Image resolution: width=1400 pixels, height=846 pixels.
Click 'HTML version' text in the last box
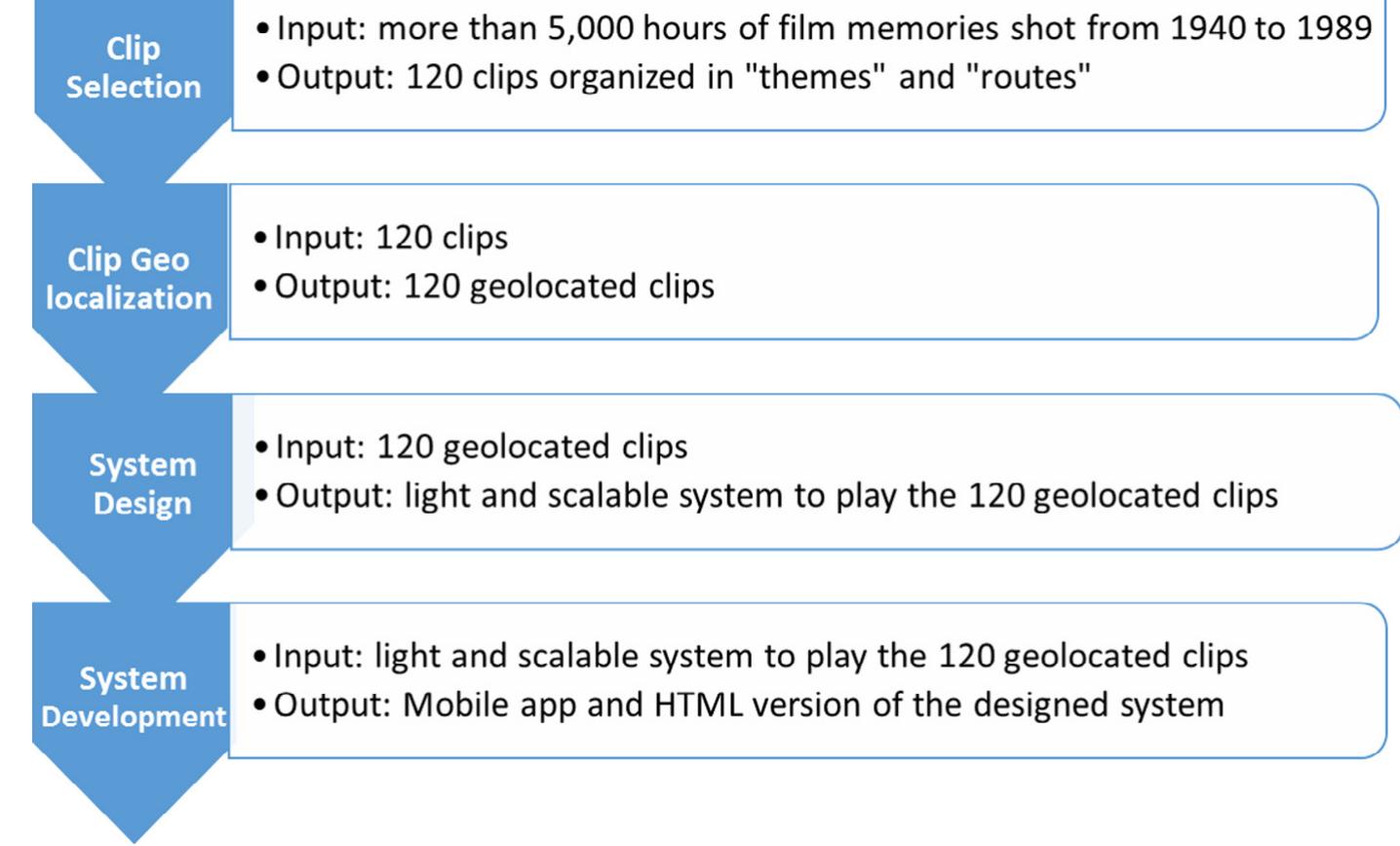click(758, 705)
